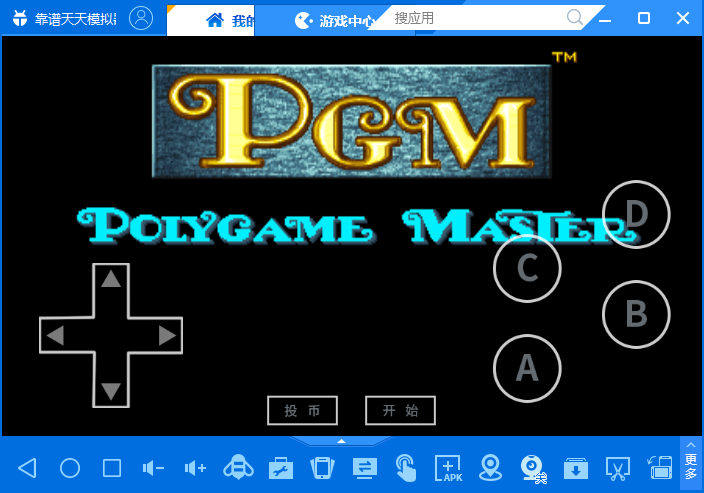Open the download folder icon

click(576, 469)
